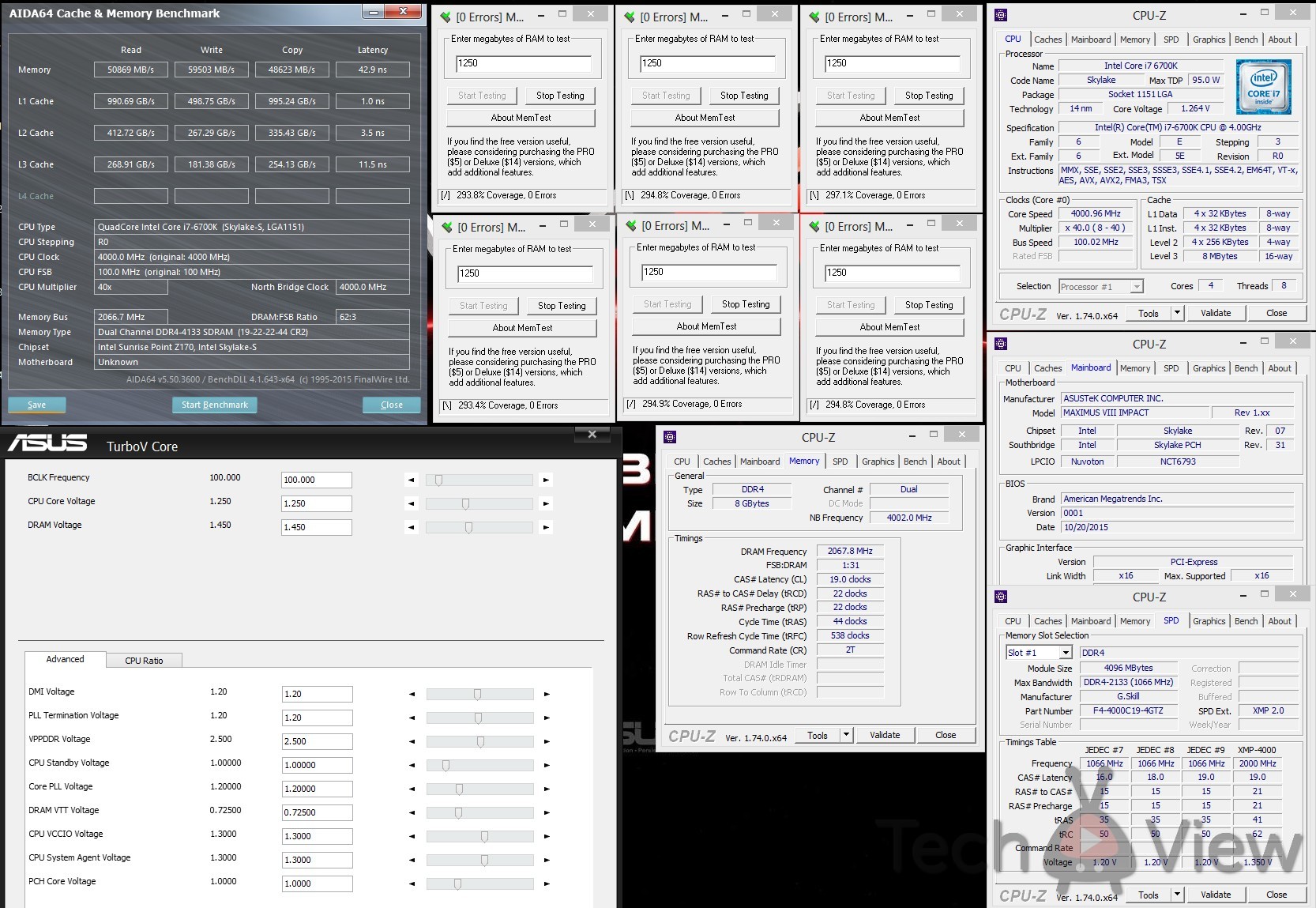
Task: Click CPU-Z app icon in Memory window title bar
Action: click(670, 437)
